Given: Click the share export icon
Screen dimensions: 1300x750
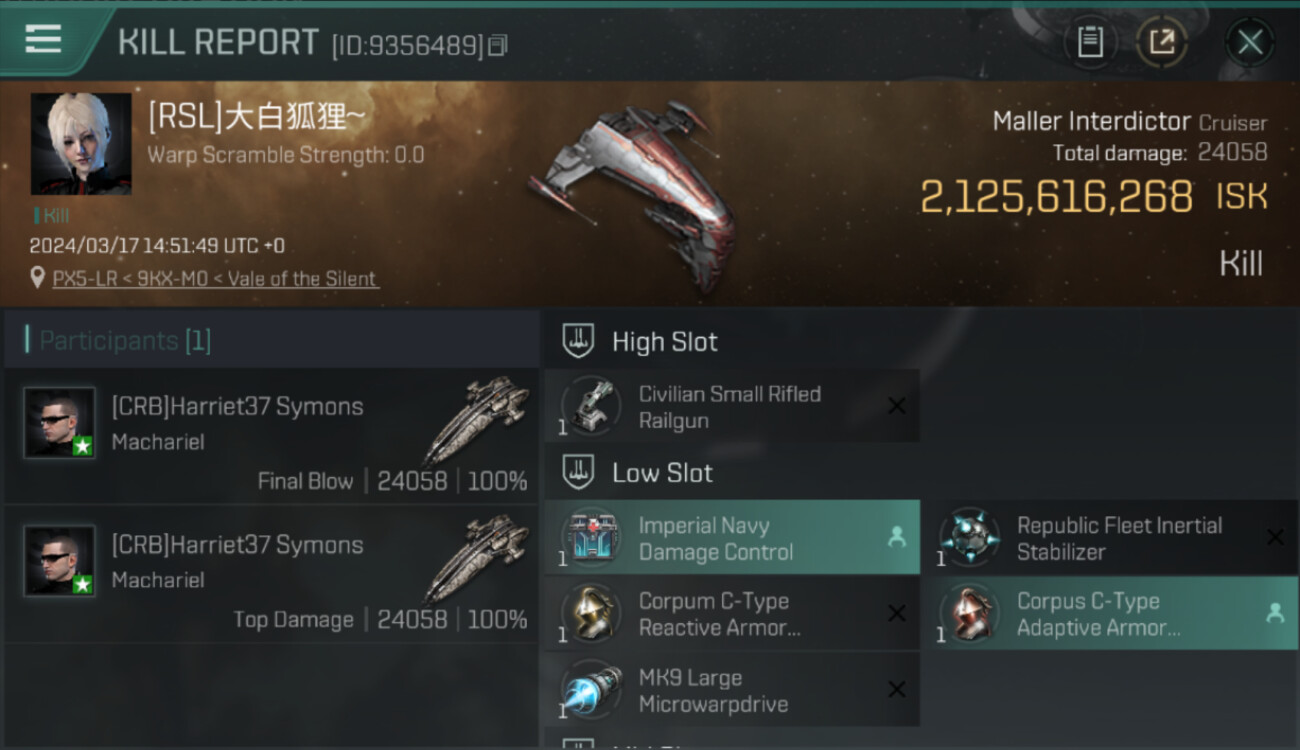Looking at the screenshot, I should tap(1161, 42).
